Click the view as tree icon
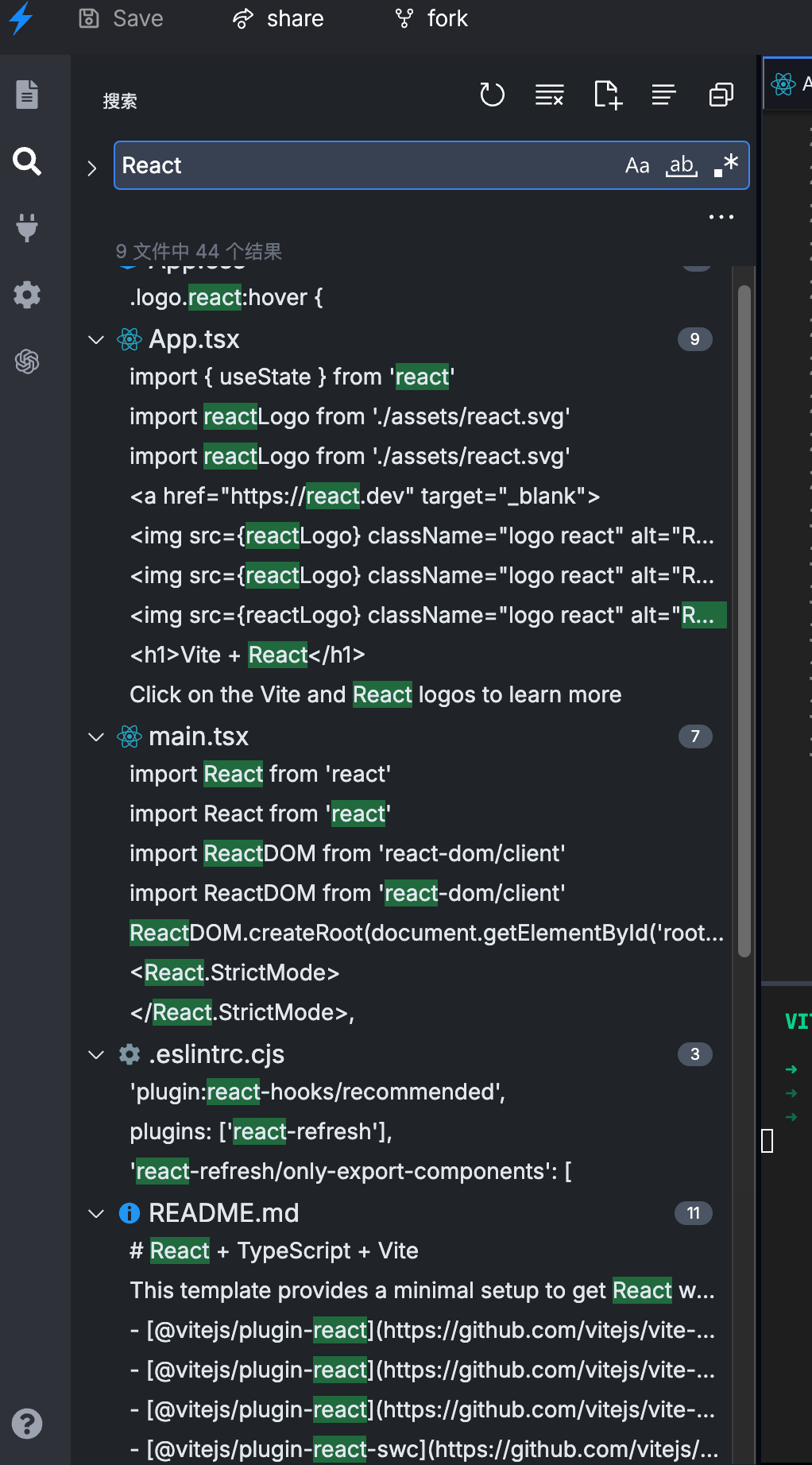Screen dimensions: 812x1465 click(664, 95)
